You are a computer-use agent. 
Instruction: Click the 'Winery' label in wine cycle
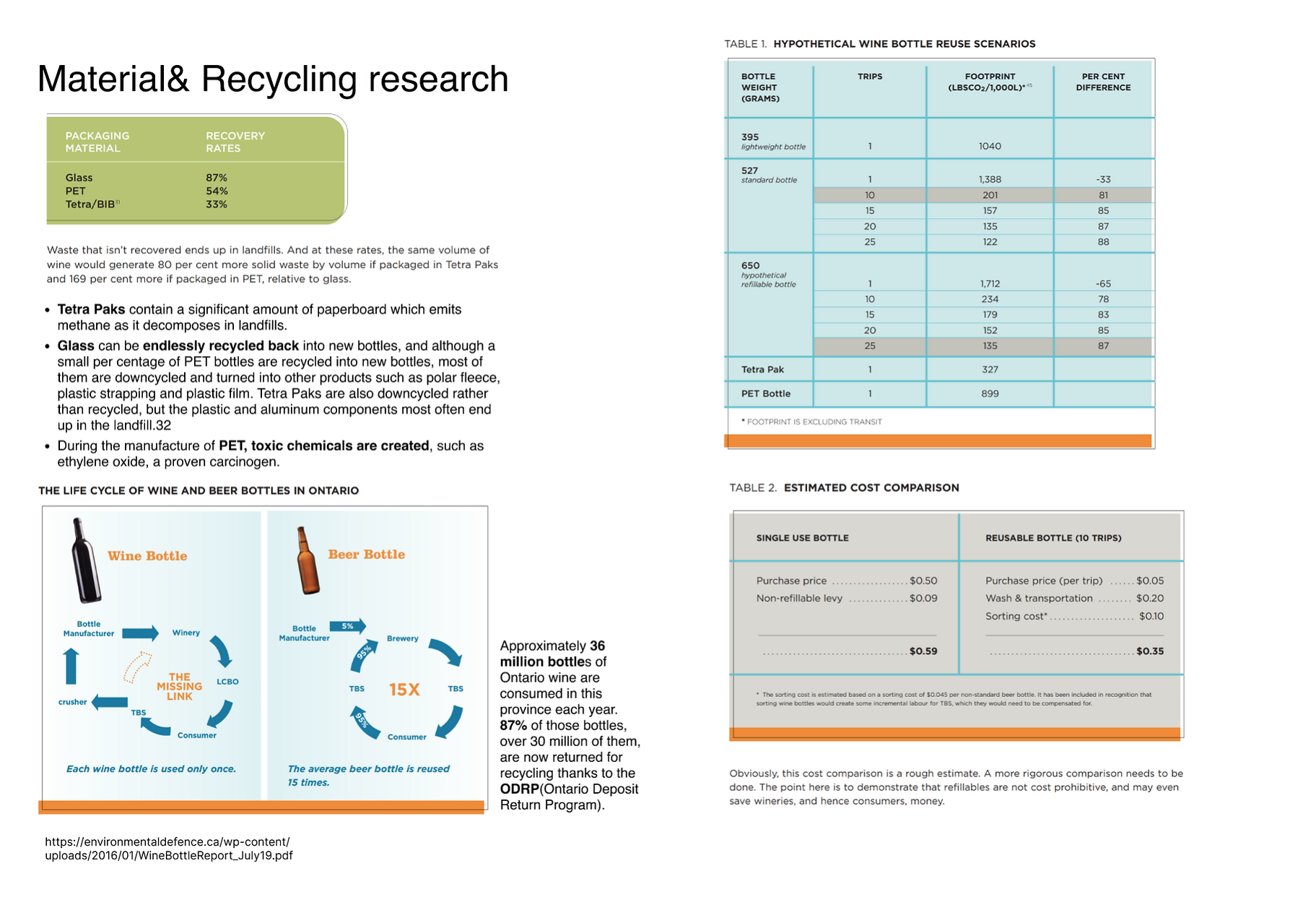[186, 633]
